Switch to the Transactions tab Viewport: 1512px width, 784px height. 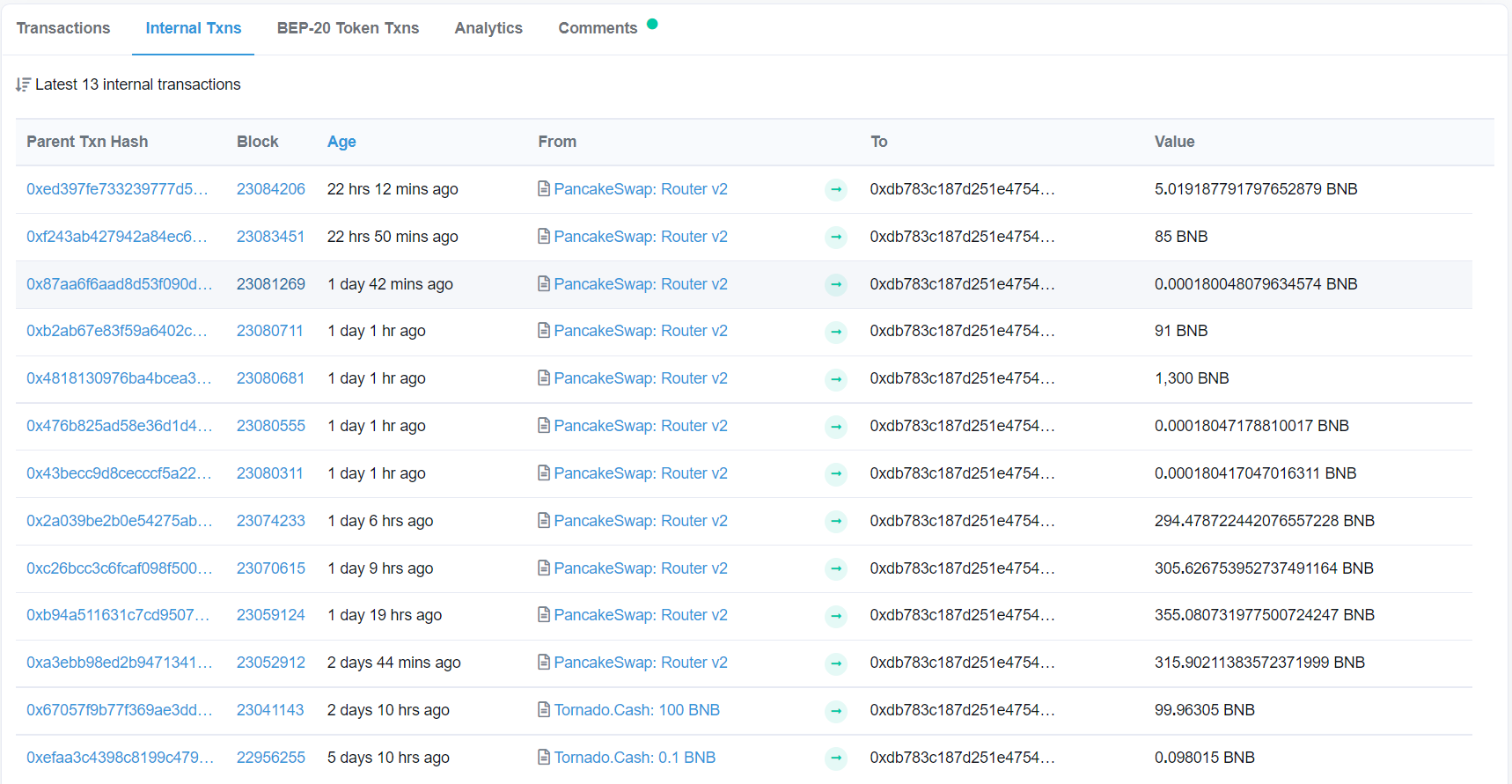coord(63,28)
